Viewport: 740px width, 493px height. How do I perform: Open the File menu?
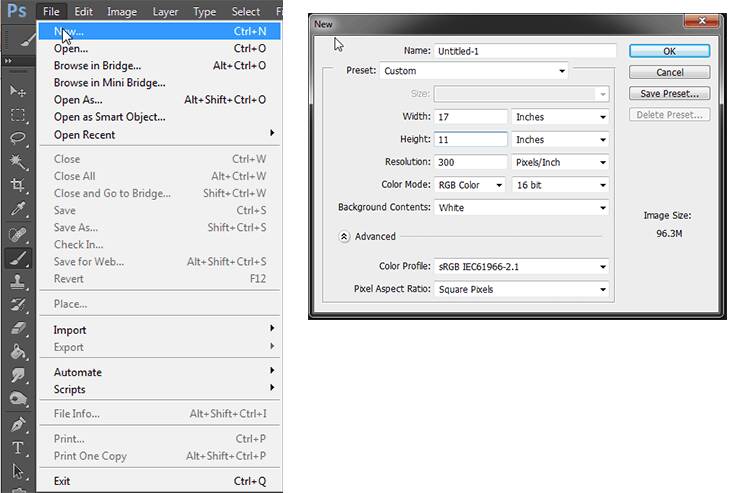coord(51,11)
